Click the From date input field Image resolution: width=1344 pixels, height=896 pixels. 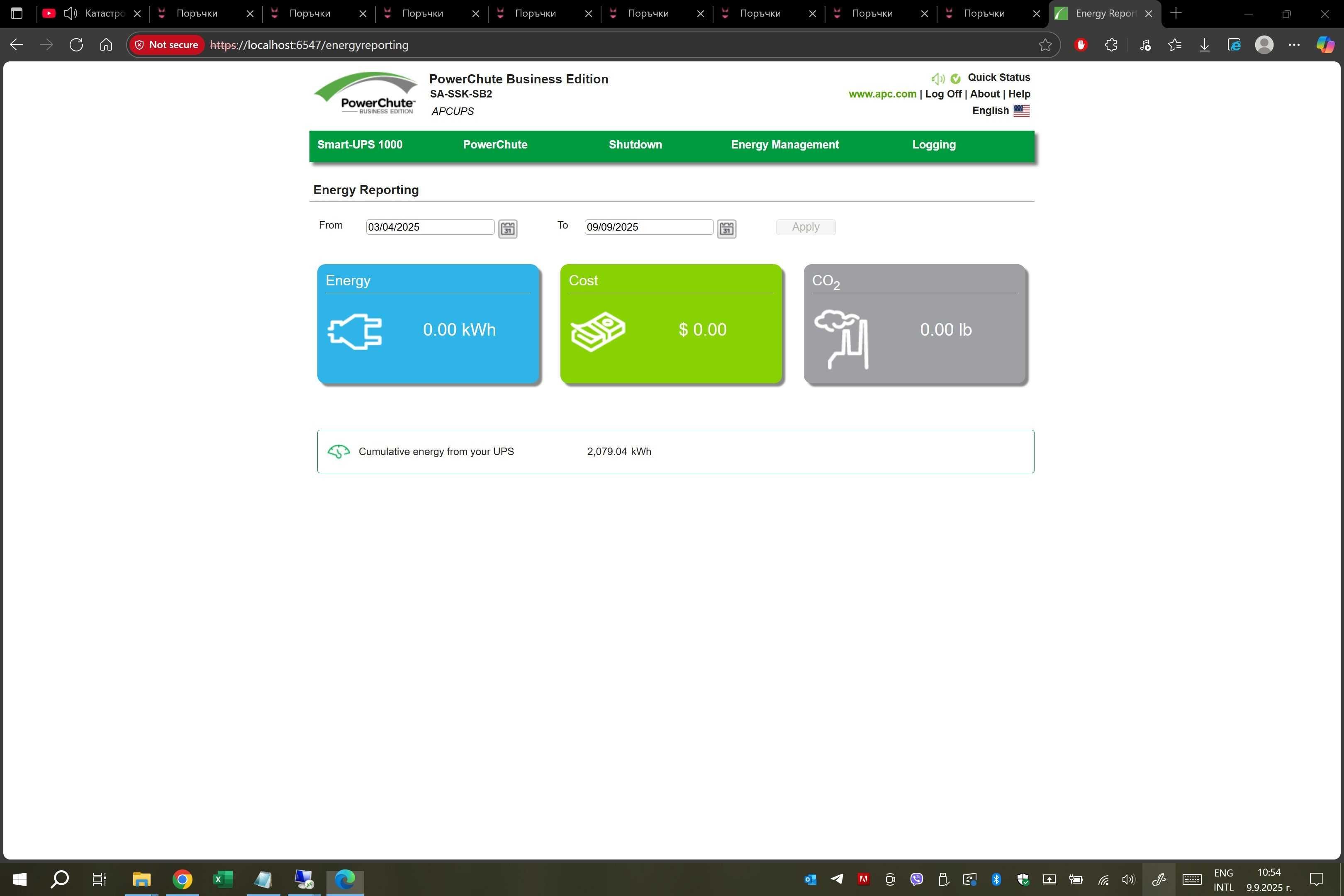[x=430, y=227]
